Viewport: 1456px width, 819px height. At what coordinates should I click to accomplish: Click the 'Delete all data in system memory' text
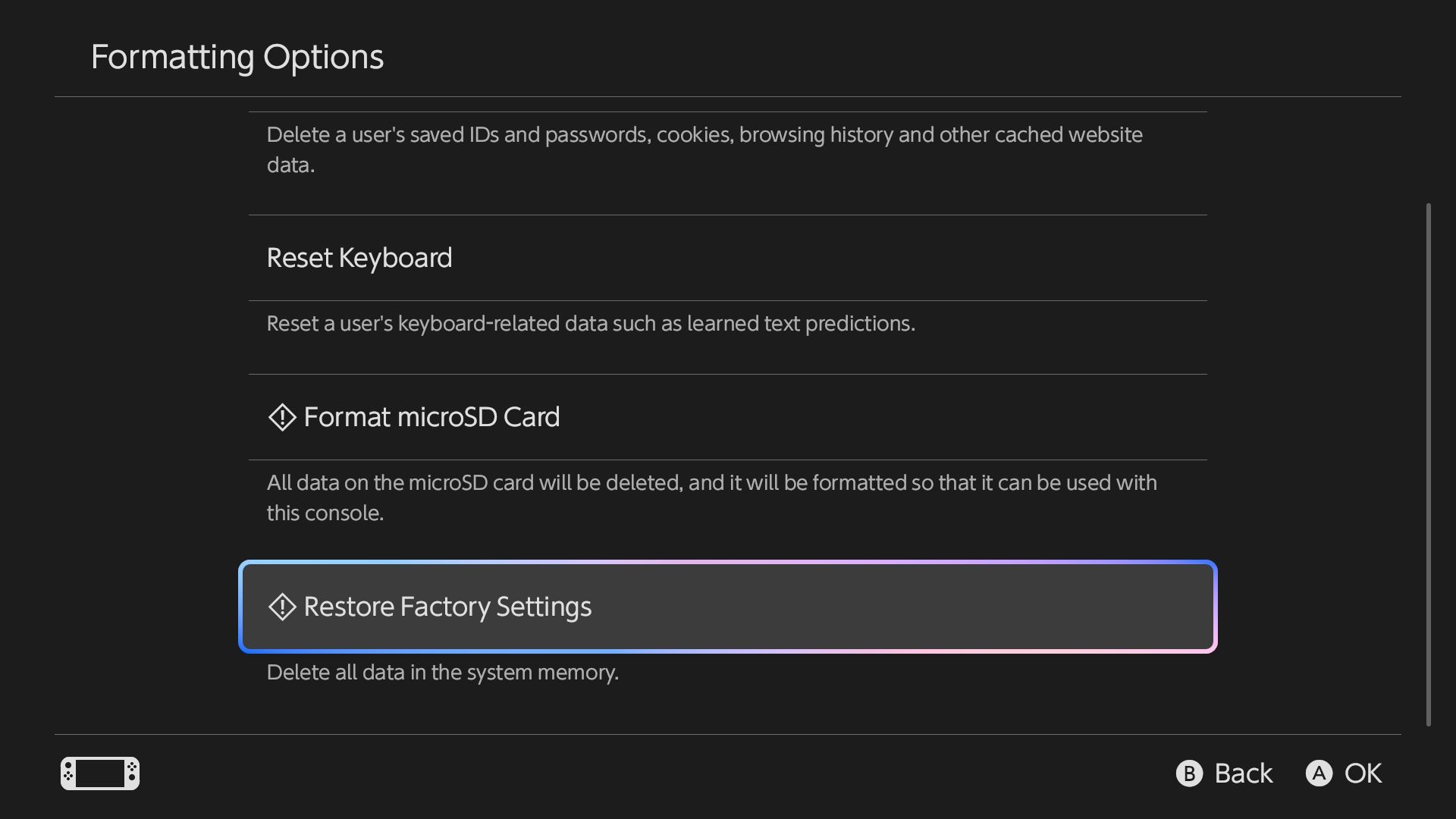(x=443, y=673)
